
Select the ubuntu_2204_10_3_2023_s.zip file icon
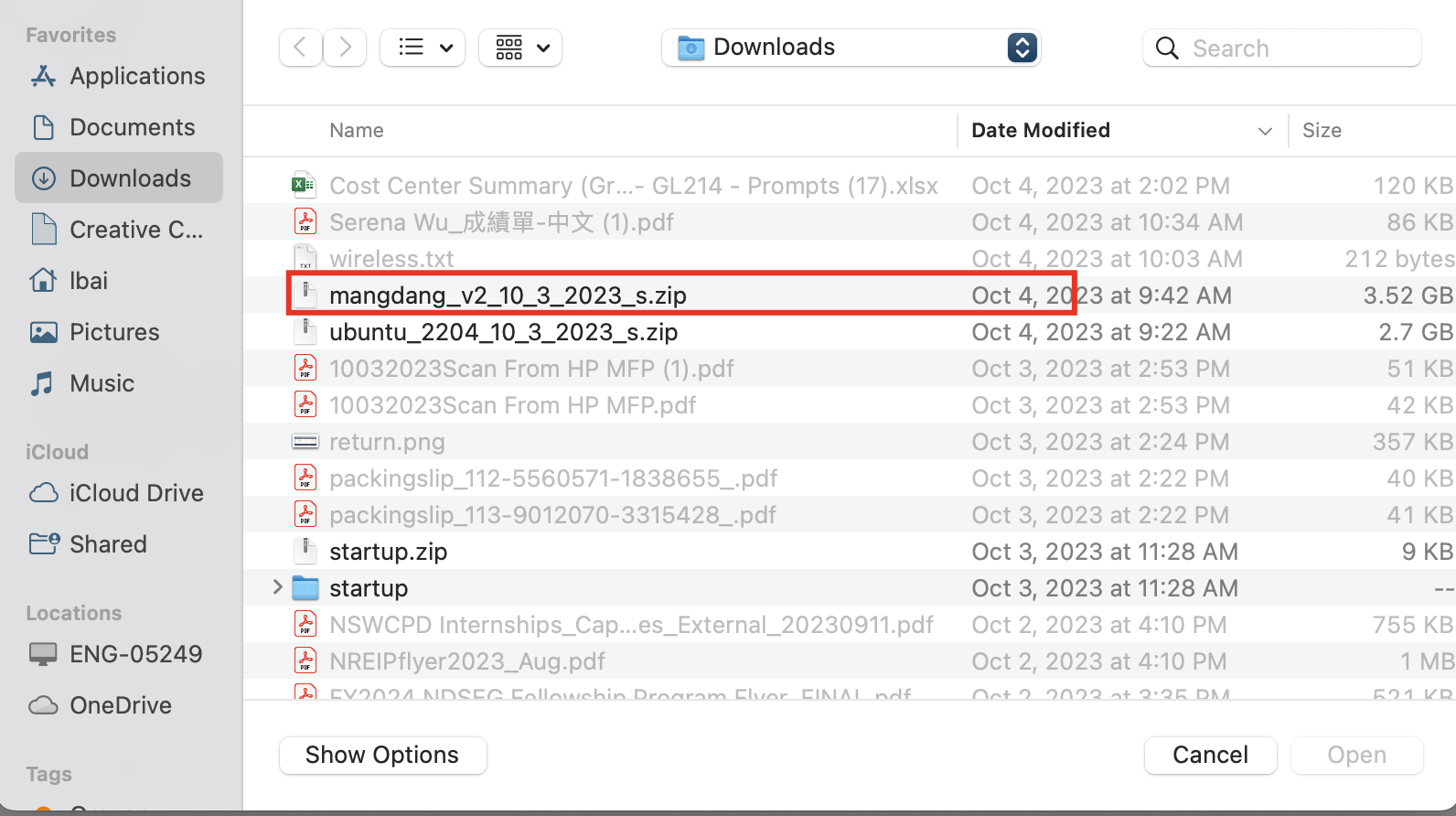pyautogui.click(x=305, y=332)
